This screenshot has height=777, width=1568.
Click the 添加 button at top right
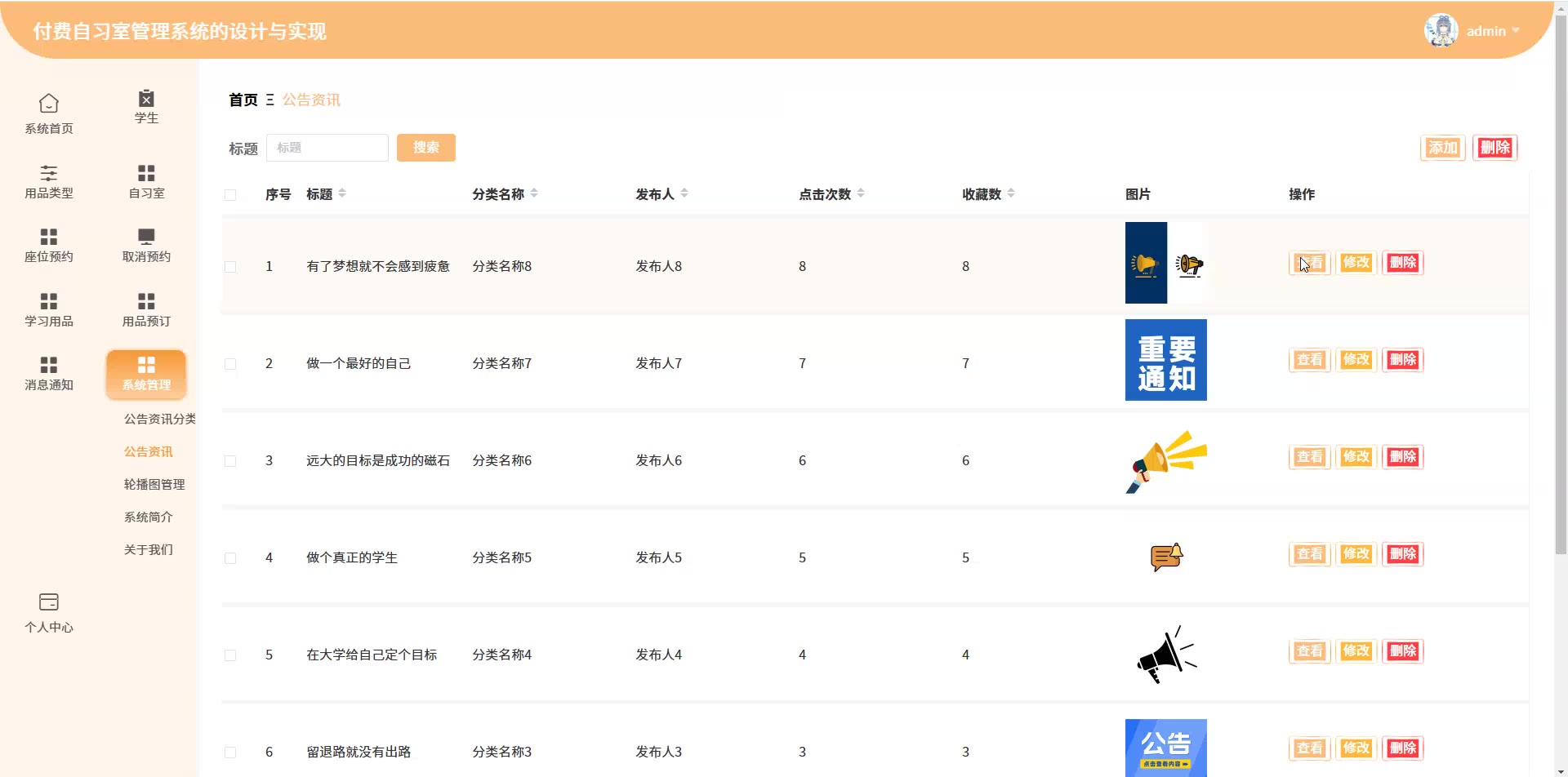pyautogui.click(x=1442, y=148)
